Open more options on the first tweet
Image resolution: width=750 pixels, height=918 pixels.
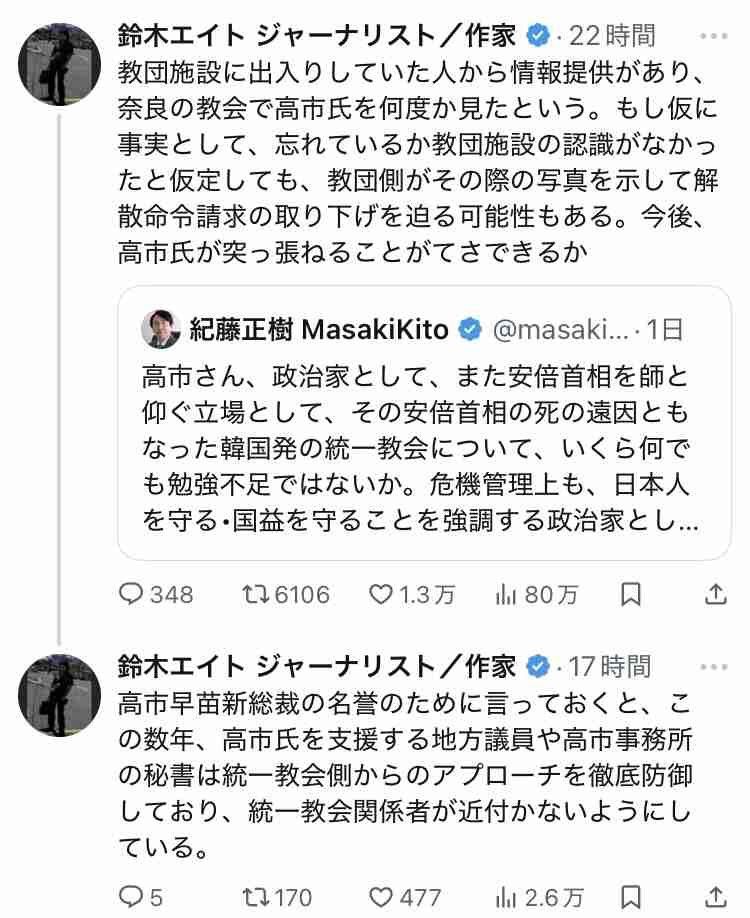click(711, 35)
